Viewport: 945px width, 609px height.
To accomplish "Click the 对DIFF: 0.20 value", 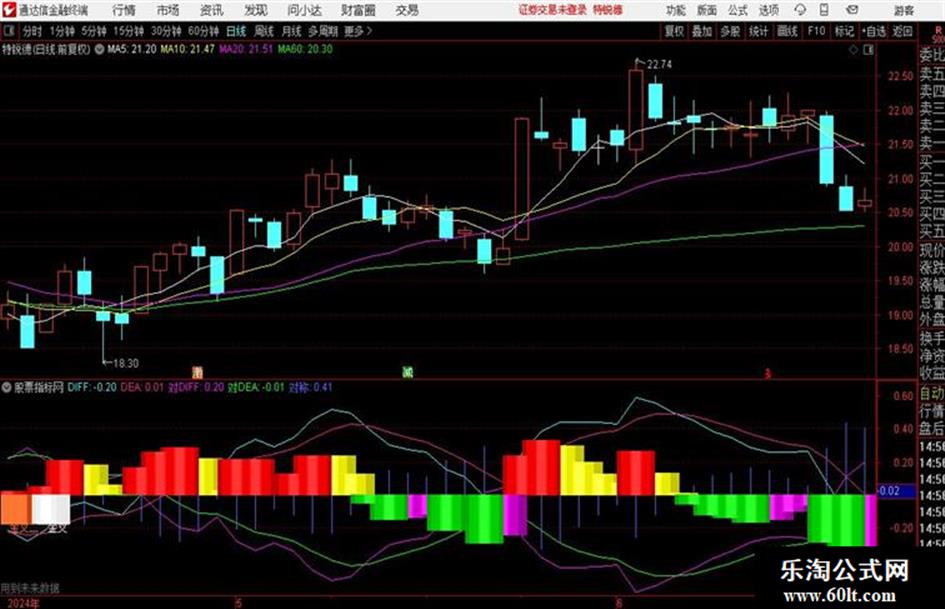I will (196, 387).
